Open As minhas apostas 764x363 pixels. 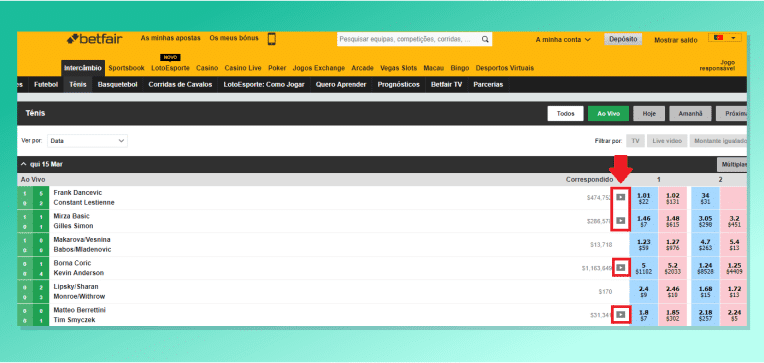171,38
